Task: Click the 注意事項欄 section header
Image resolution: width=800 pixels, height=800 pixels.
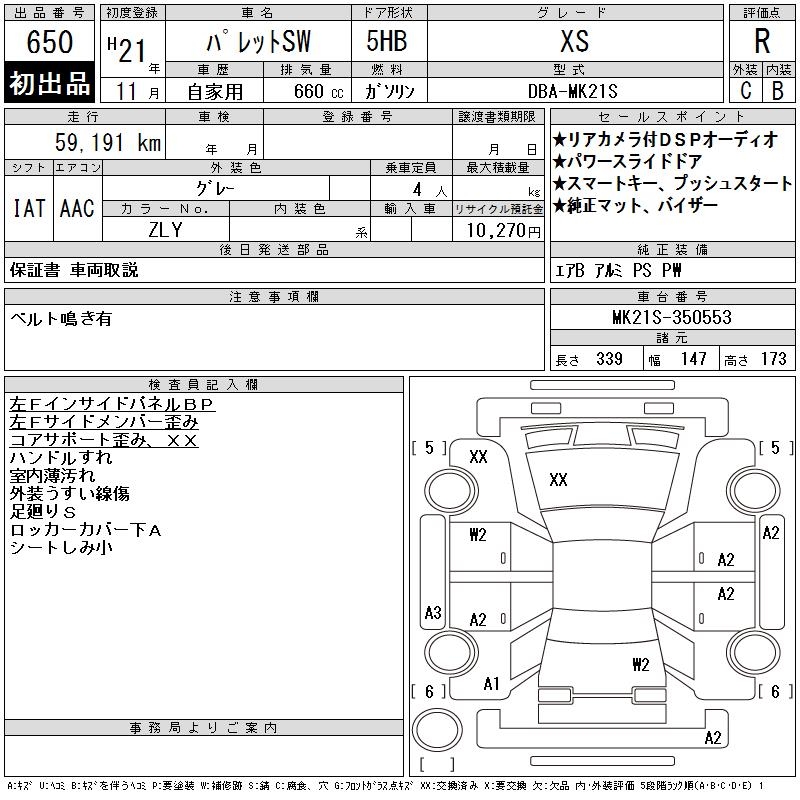Action: pyautogui.click(x=274, y=296)
